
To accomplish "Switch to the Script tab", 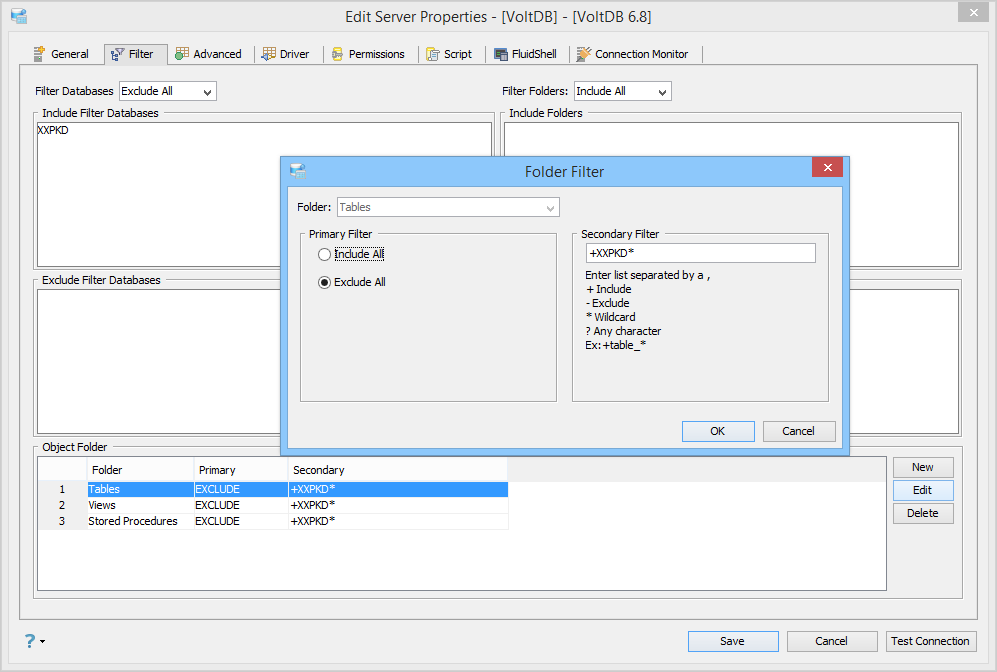I will tap(450, 54).
